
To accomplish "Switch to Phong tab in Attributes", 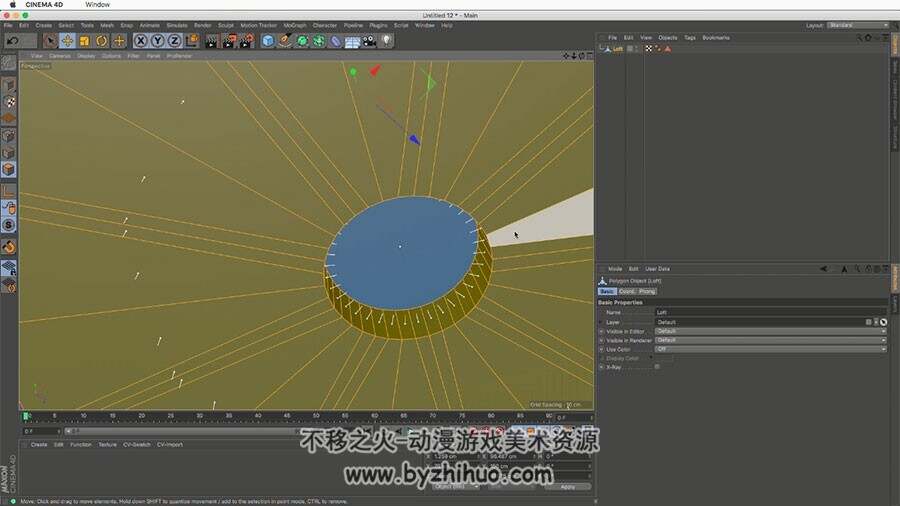I will point(647,291).
